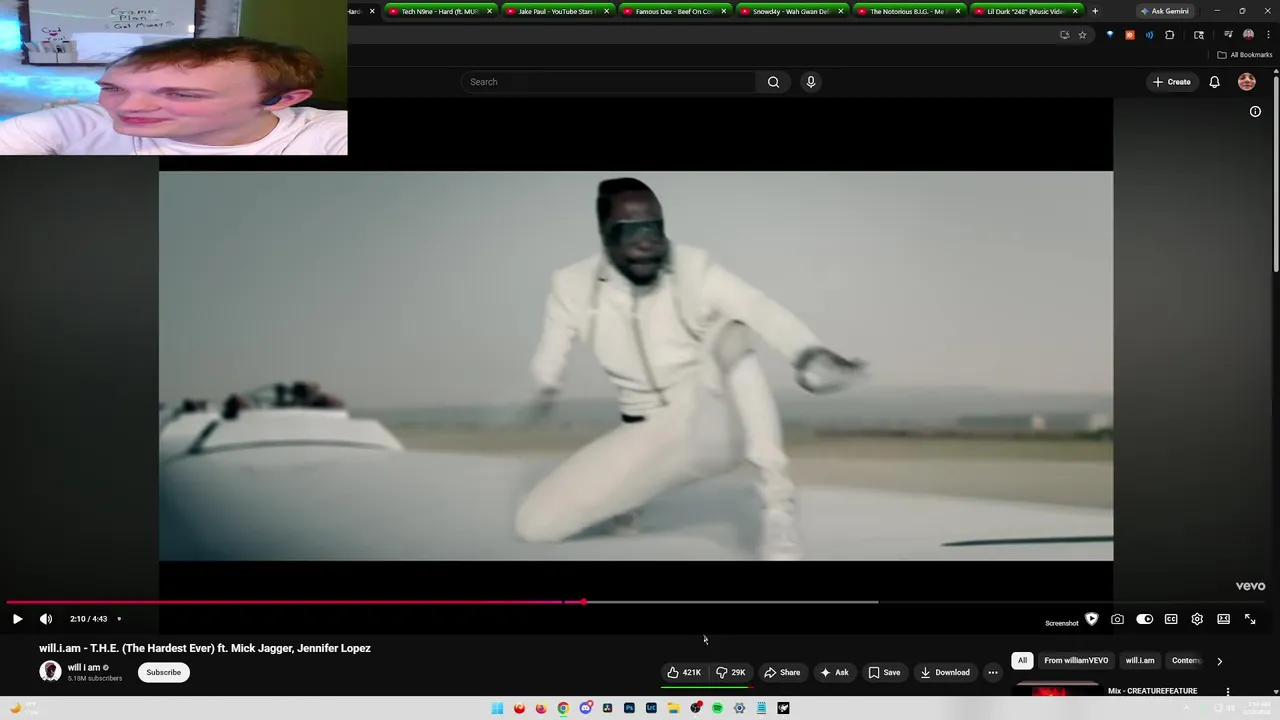Focus the YouTube search field

tap(608, 82)
